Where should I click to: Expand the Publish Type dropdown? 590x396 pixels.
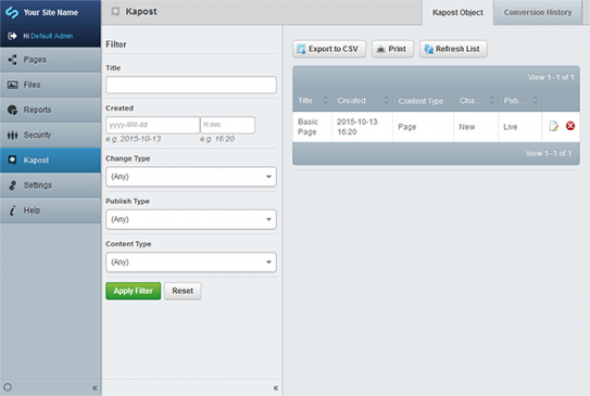pos(191,219)
